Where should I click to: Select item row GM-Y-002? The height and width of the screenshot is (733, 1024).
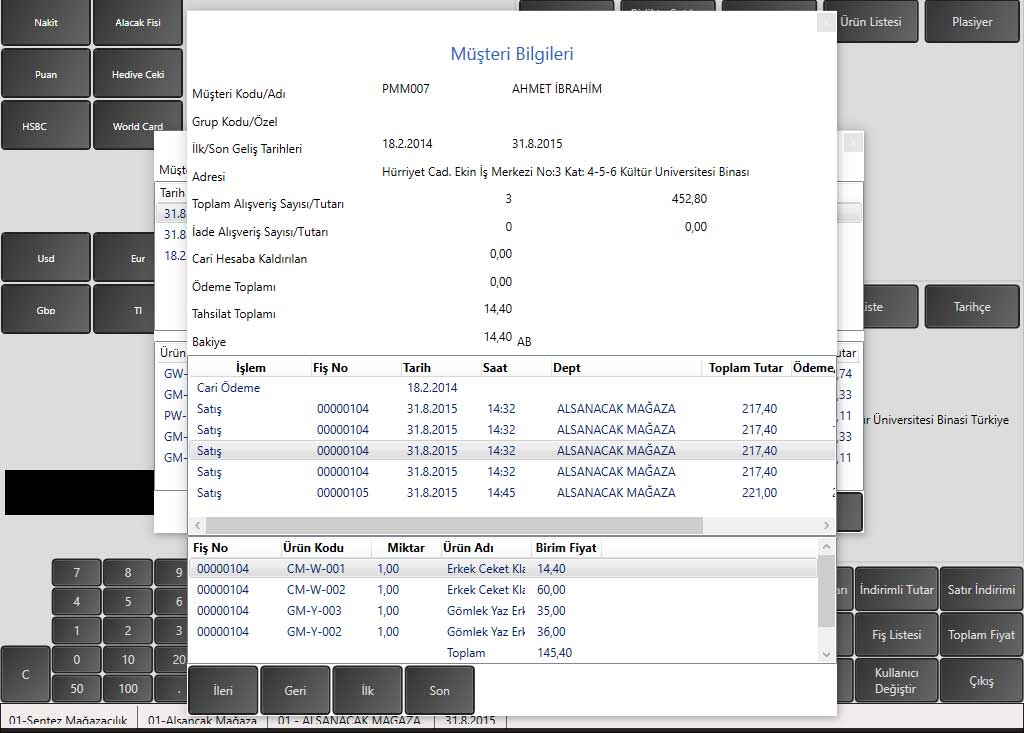tap(503, 631)
